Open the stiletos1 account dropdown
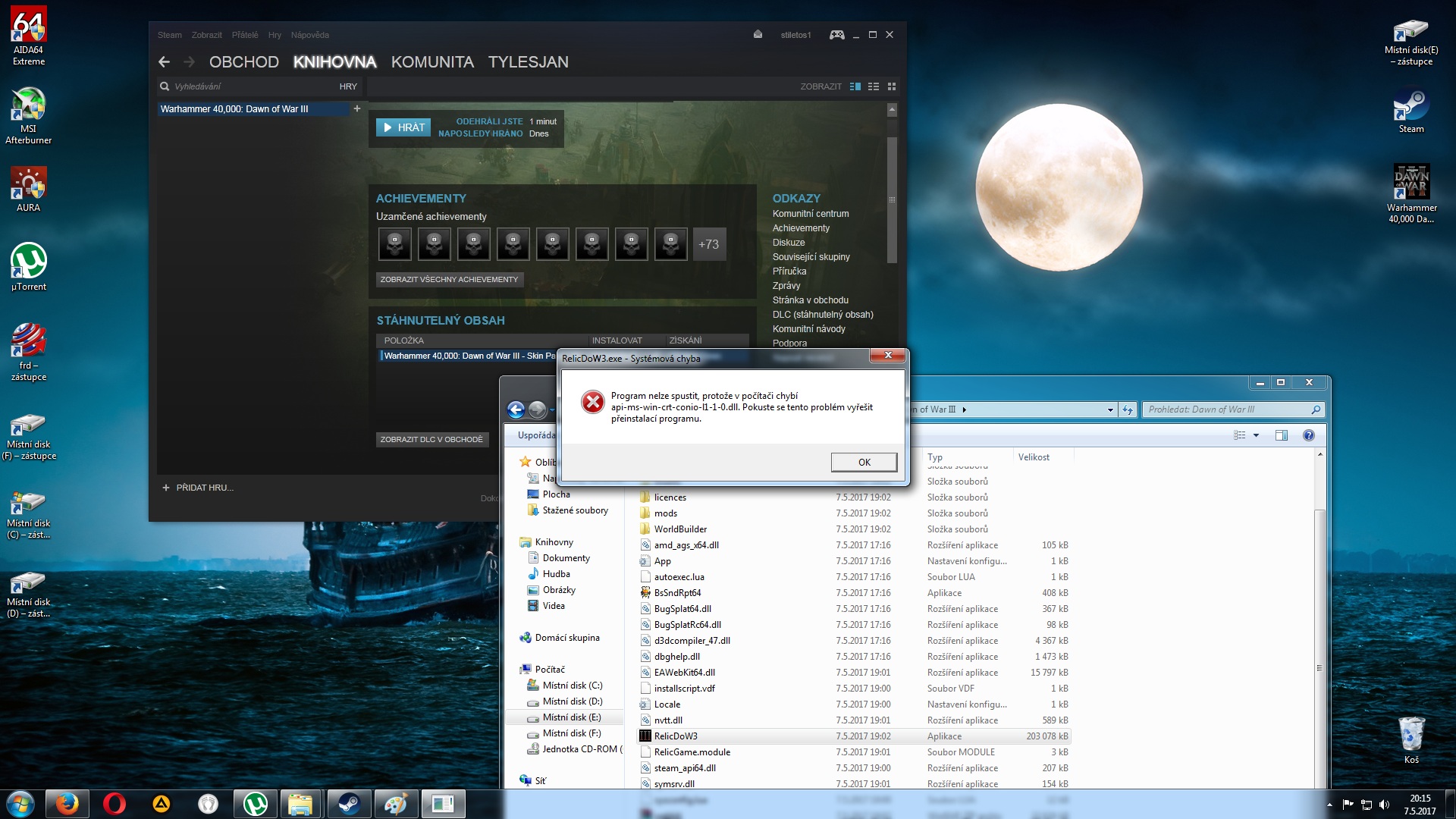Image resolution: width=1456 pixels, height=819 pixels. pos(795,35)
